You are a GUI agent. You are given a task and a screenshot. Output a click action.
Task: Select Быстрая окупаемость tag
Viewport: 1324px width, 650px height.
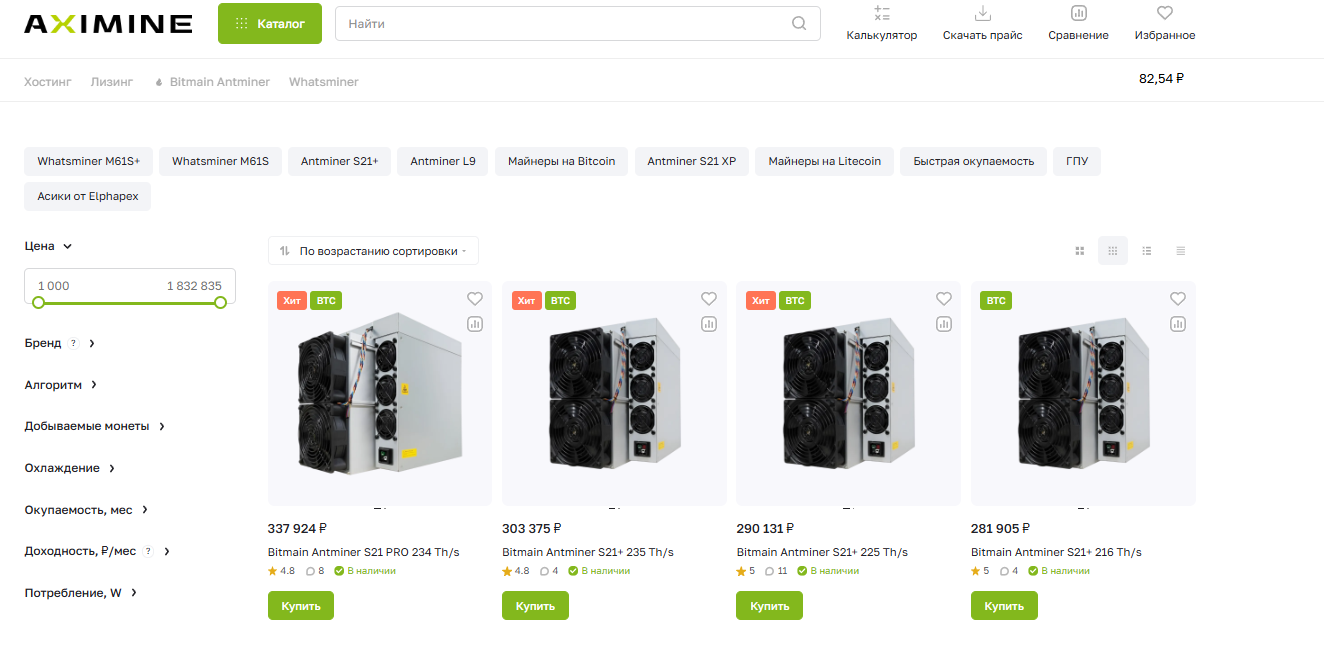974,161
